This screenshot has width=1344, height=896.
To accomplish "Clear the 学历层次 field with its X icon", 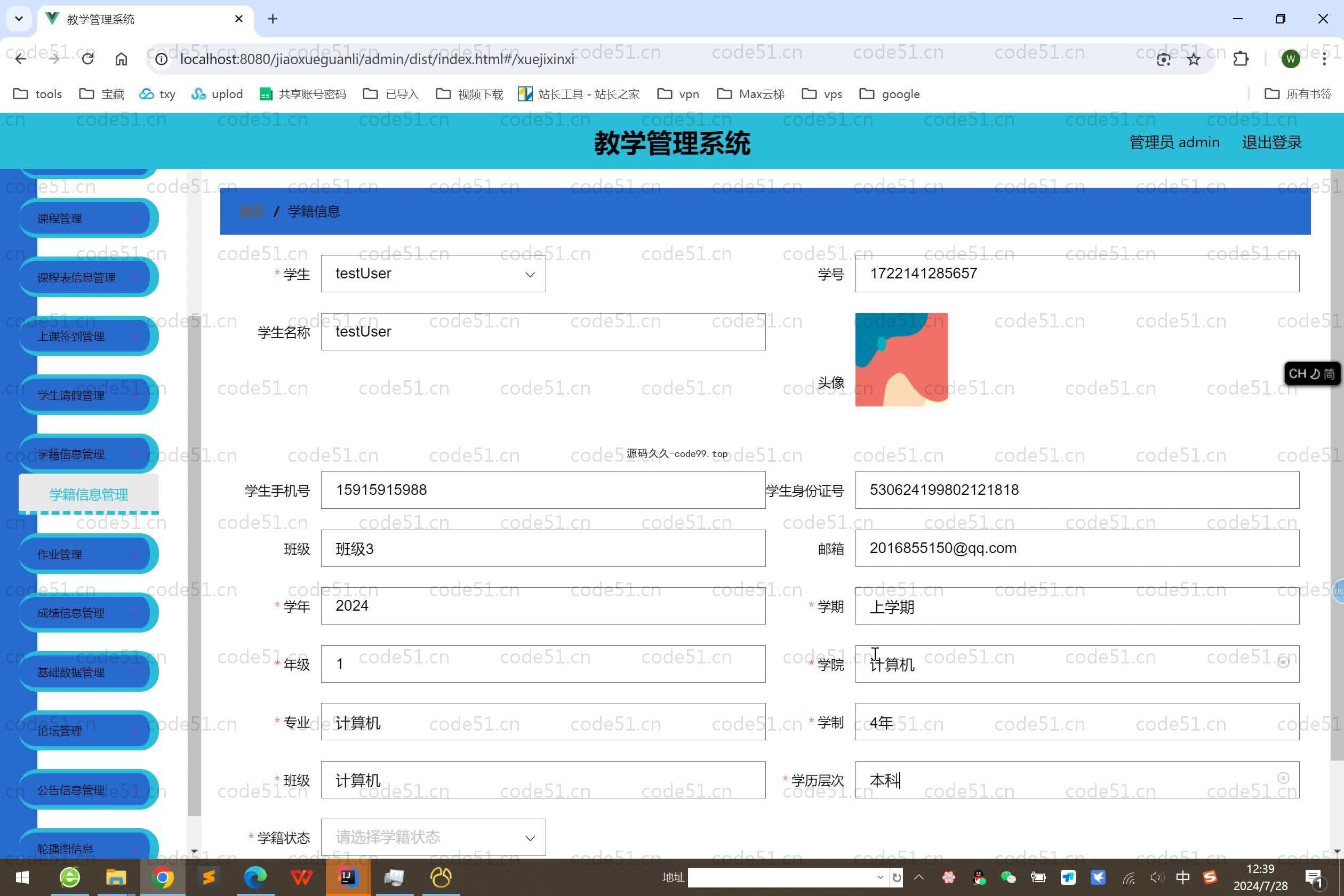I will (1283, 778).
